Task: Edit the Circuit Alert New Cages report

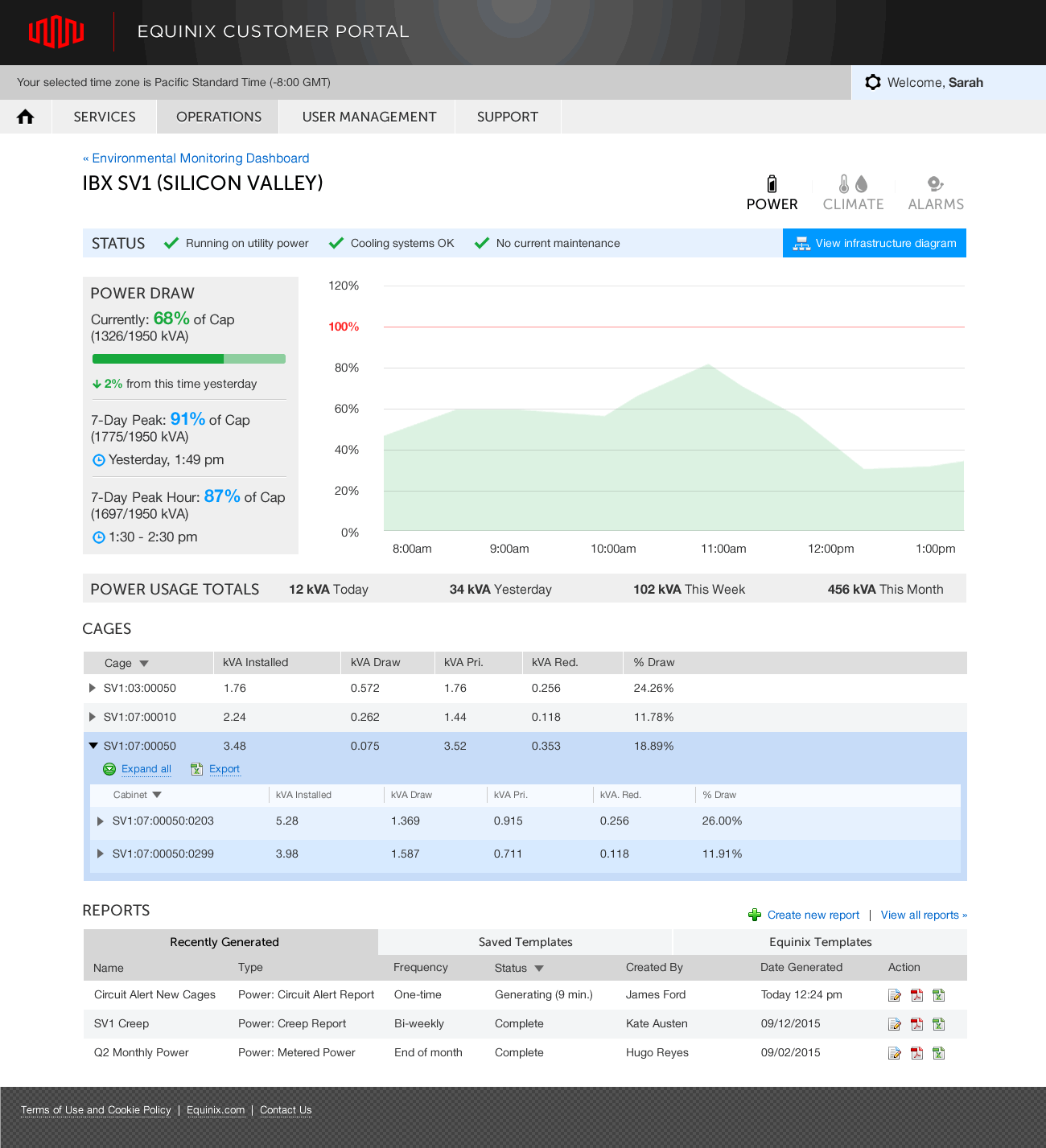Action: [x=894, y=995]
